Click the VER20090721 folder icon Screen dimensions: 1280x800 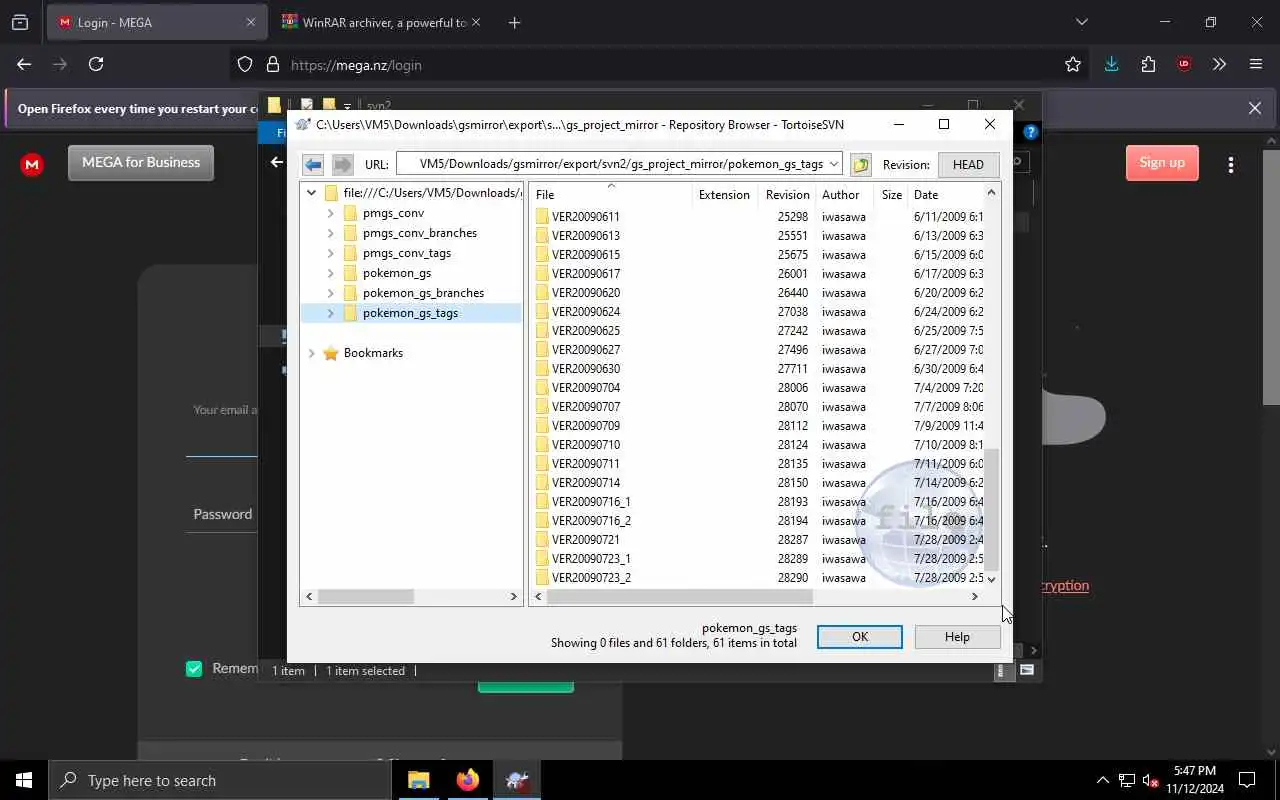542,540
